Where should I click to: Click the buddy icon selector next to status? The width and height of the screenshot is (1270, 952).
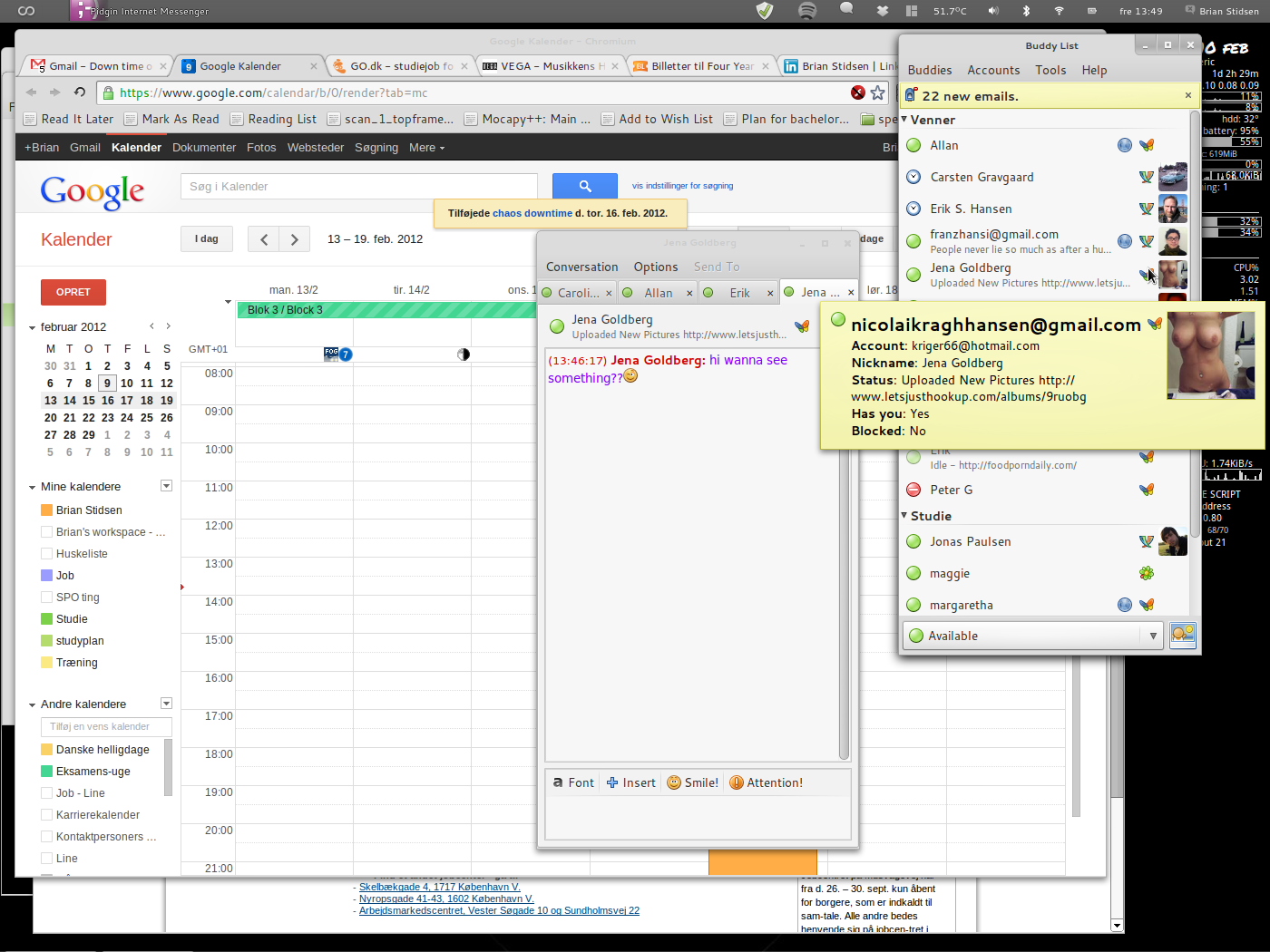pos(1182,635)
